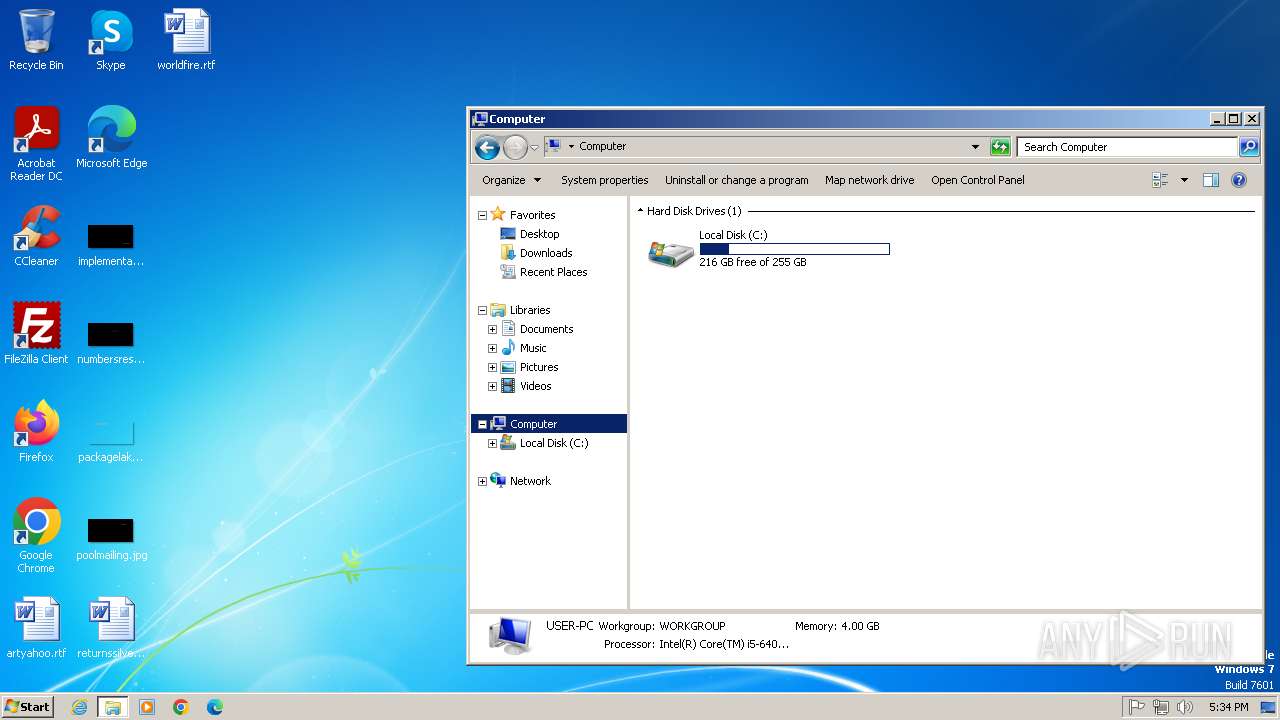Screen dimensions: 1280x720
Task: Click the USER-PC computer icon in details pane
Action: pyautogui.click(x=510, y=635)
